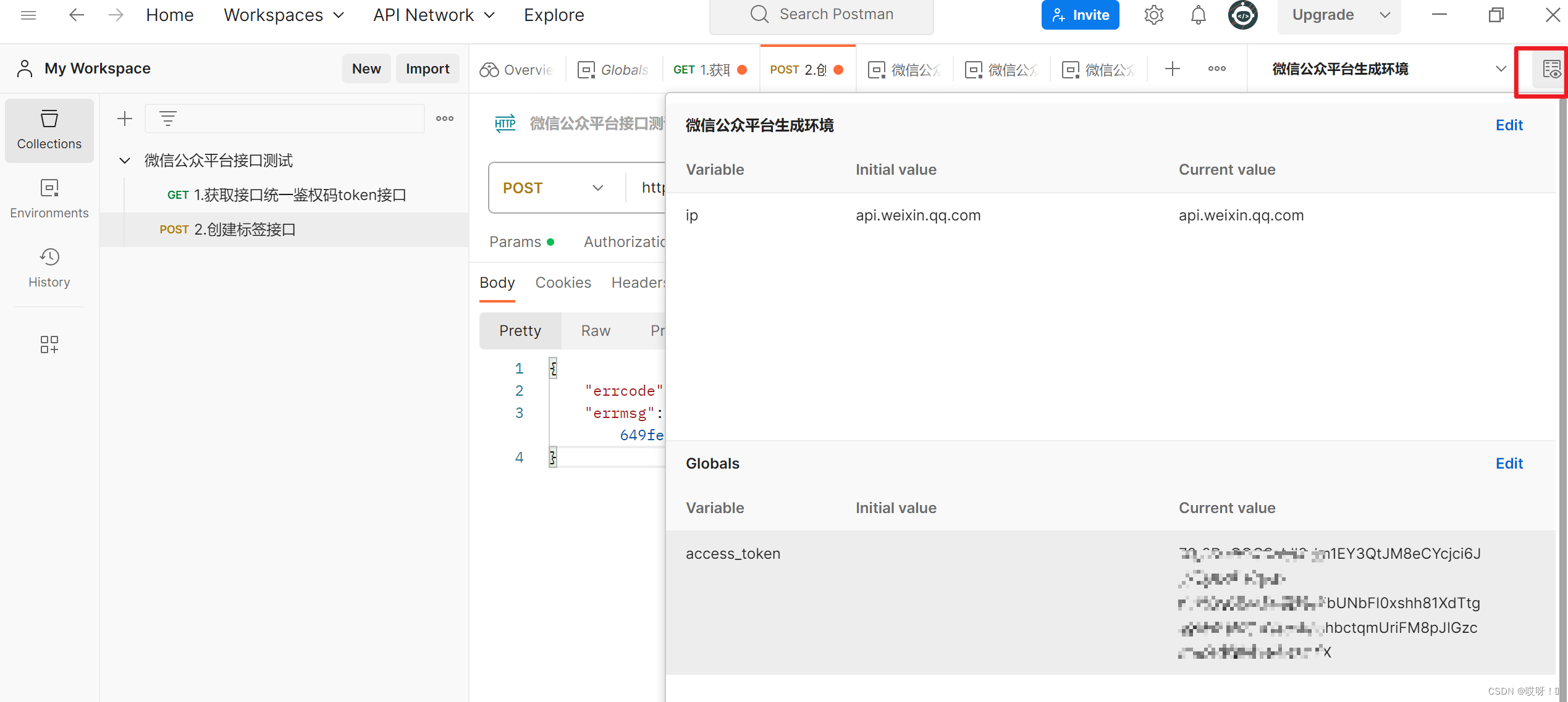Create a new collection with the plus icon
The image size is (1568, 702).
125,119
